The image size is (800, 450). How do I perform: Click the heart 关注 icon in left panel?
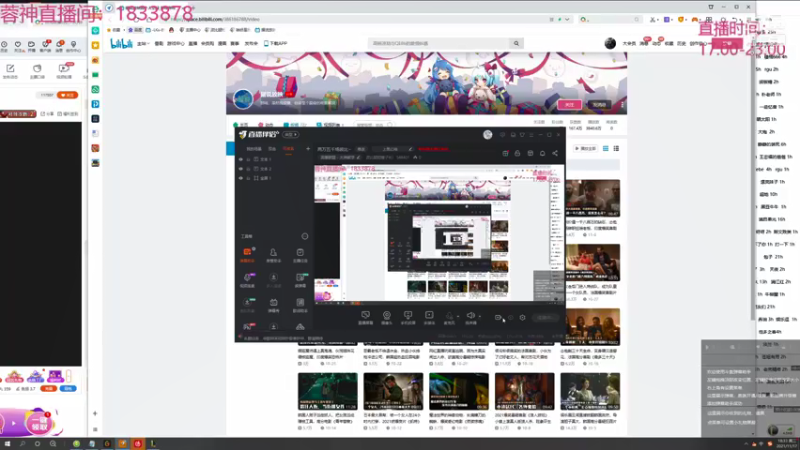(x=18, y=45)
